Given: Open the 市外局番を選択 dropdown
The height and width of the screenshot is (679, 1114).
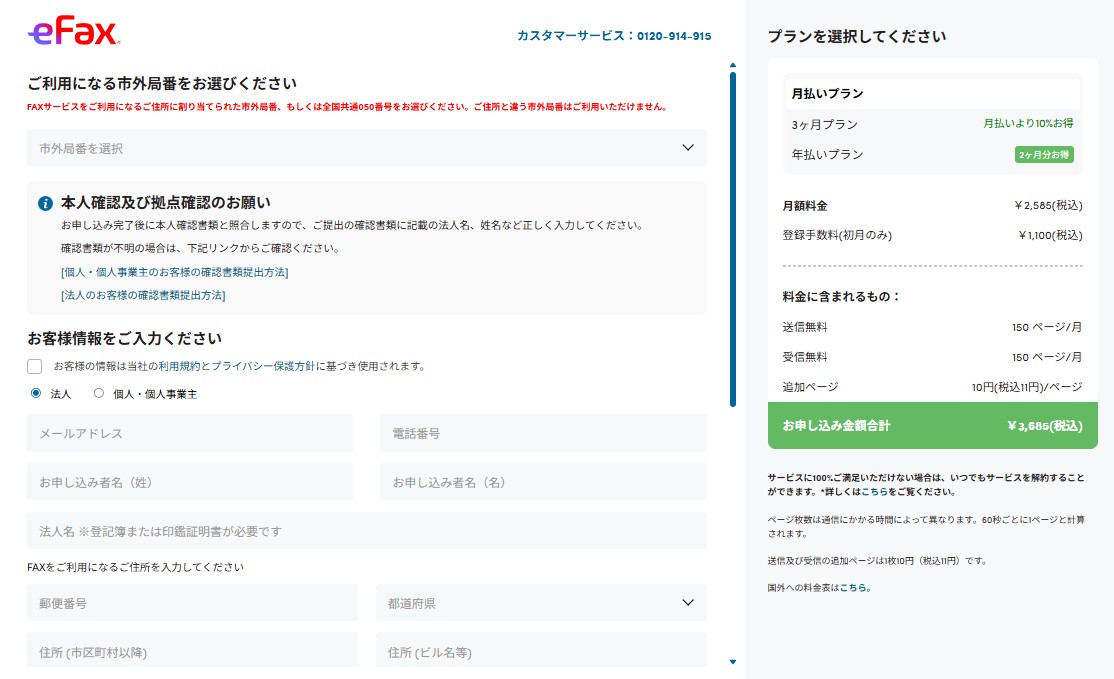Looking at the screenshot, I should (x=367, y=147).
